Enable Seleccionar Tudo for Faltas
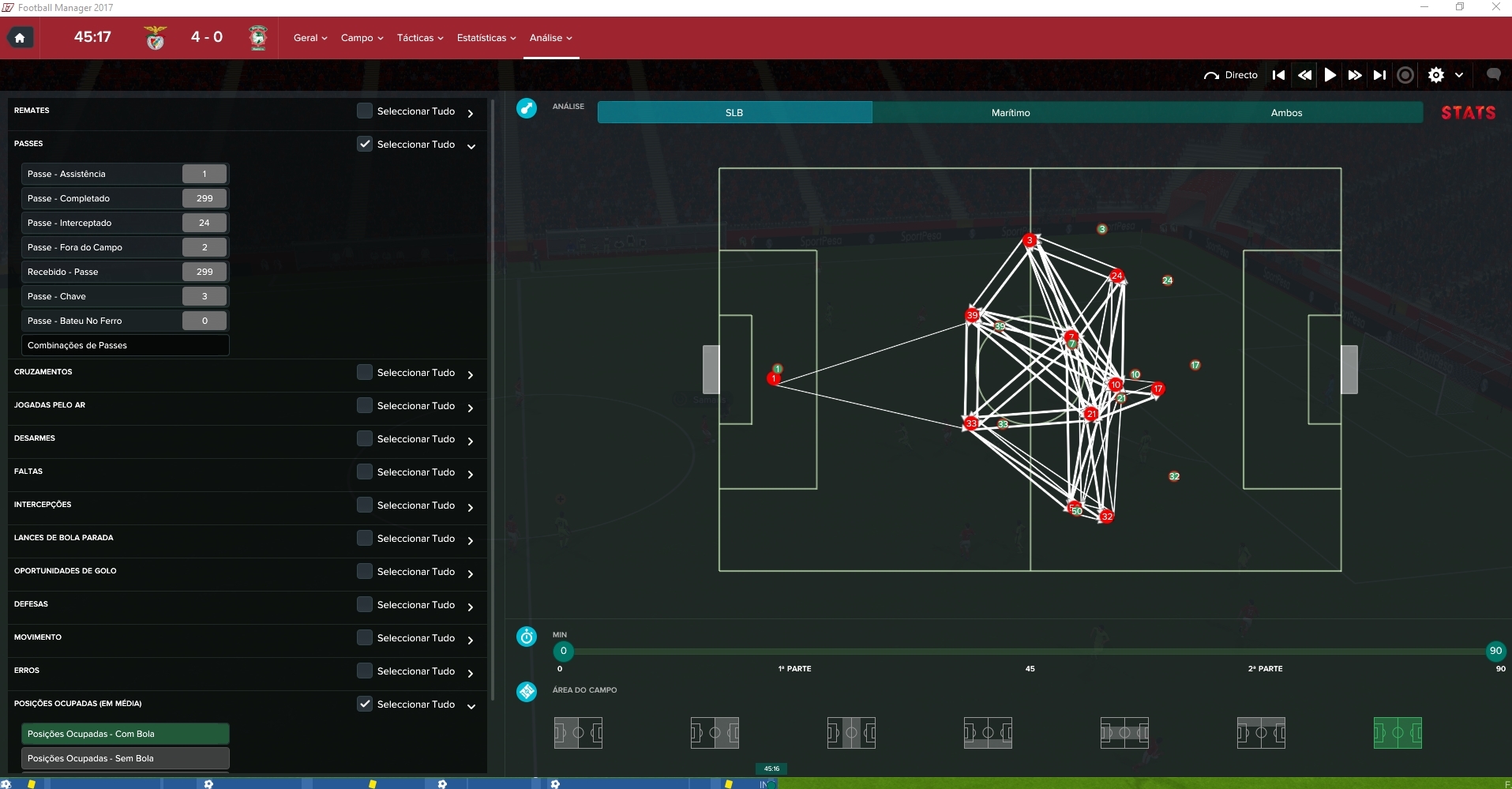The width and height of the screenshot is (1512, 789). pos(365,472)
